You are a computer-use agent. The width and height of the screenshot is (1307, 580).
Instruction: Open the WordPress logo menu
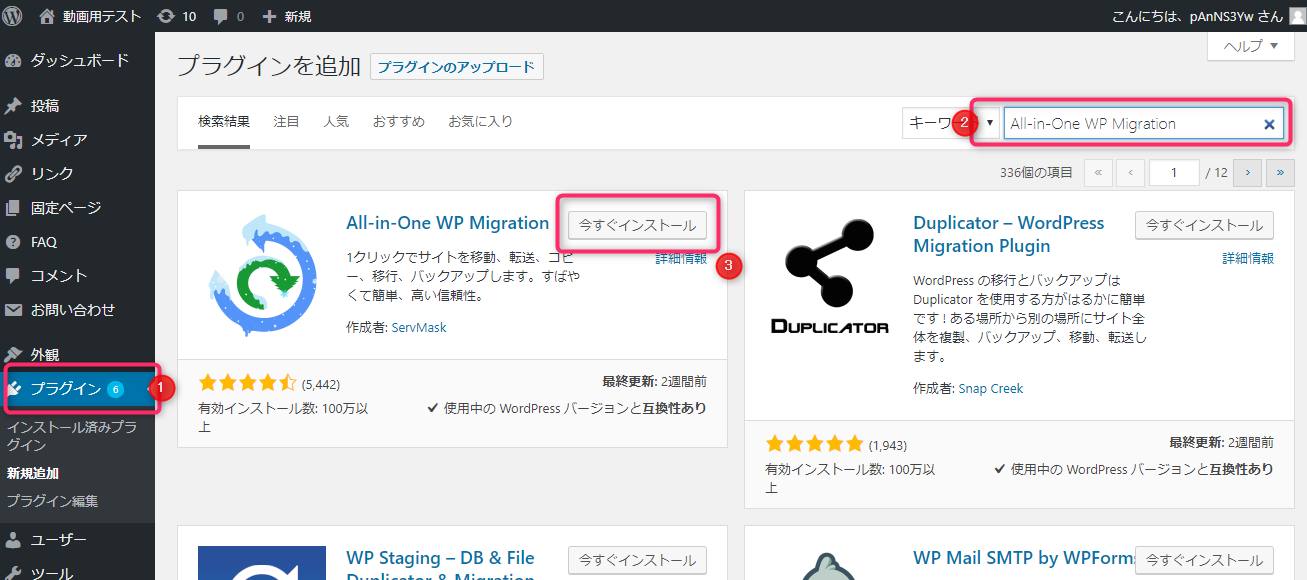13,16
